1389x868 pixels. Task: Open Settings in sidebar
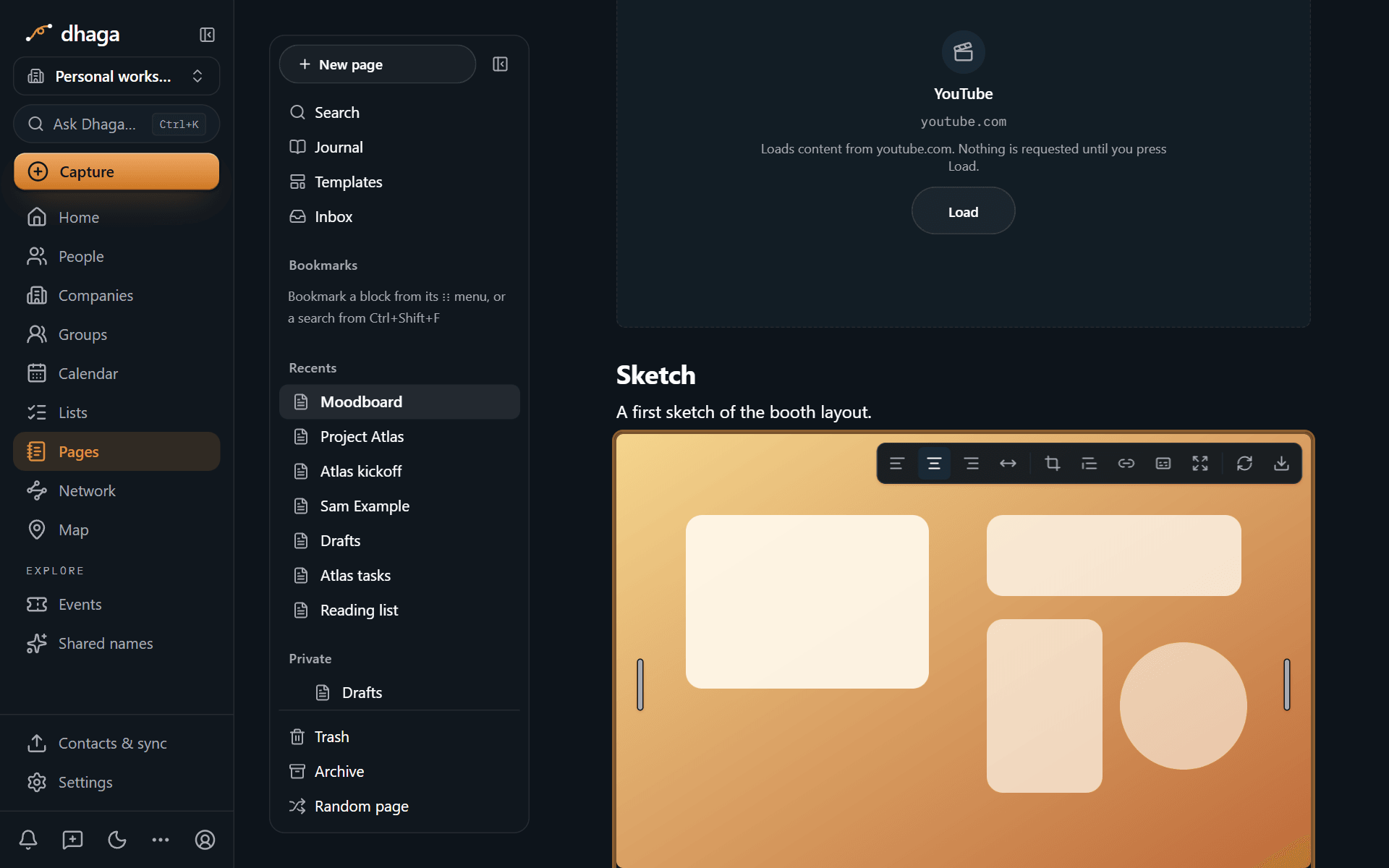pos(116,782)
